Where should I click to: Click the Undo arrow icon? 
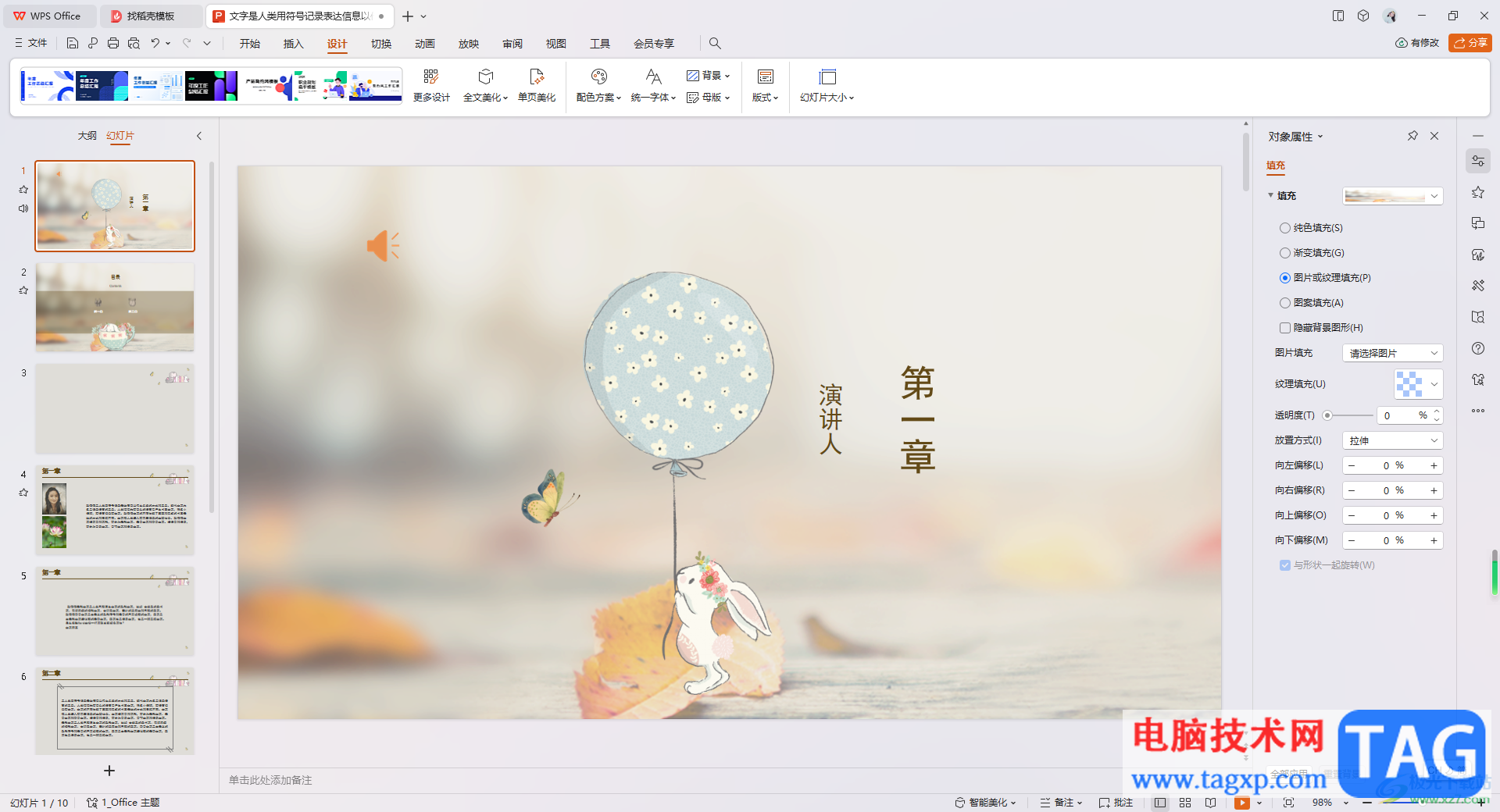click(155, 43)
